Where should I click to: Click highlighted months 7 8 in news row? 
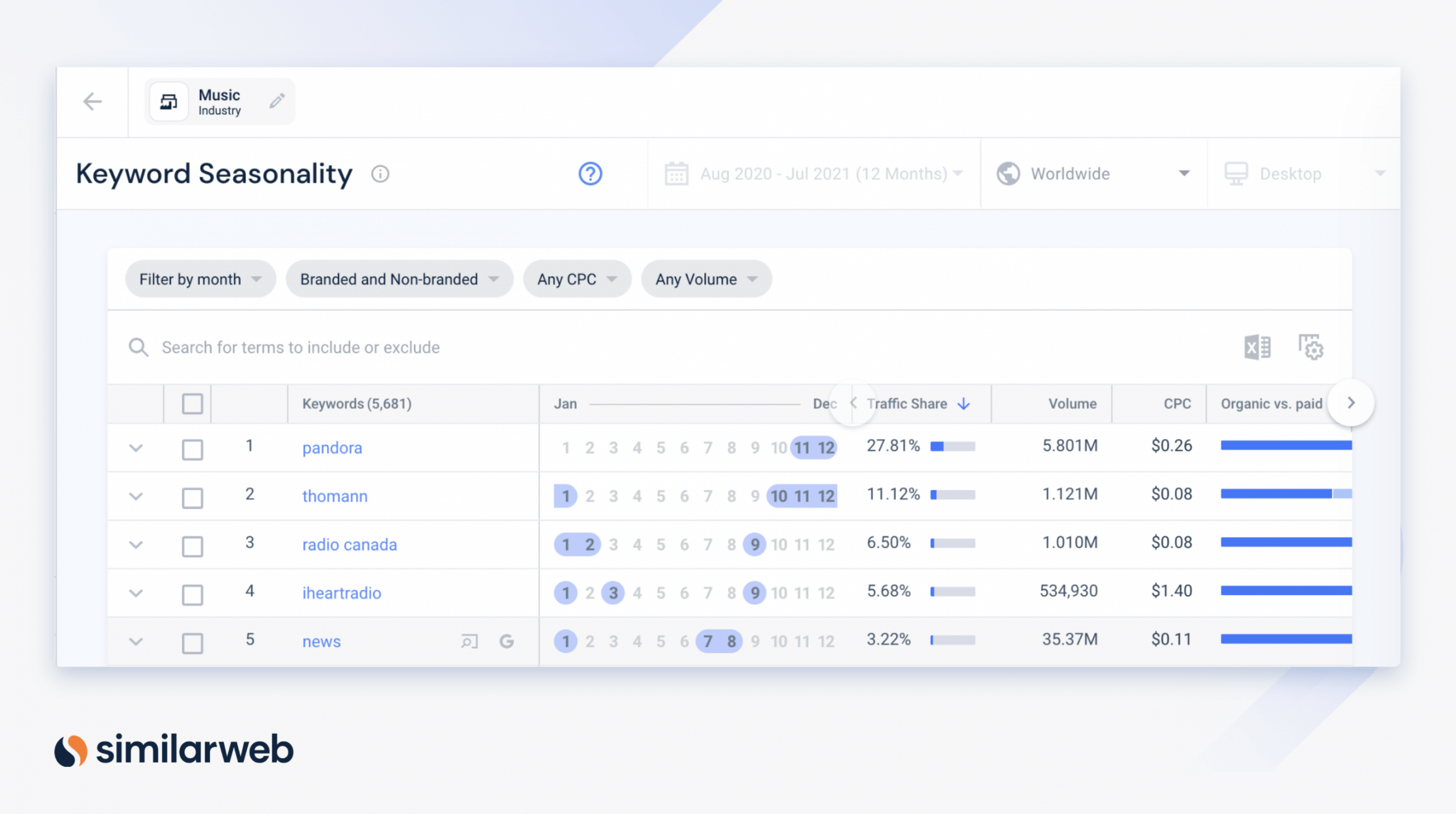click(x=719, y=642)
